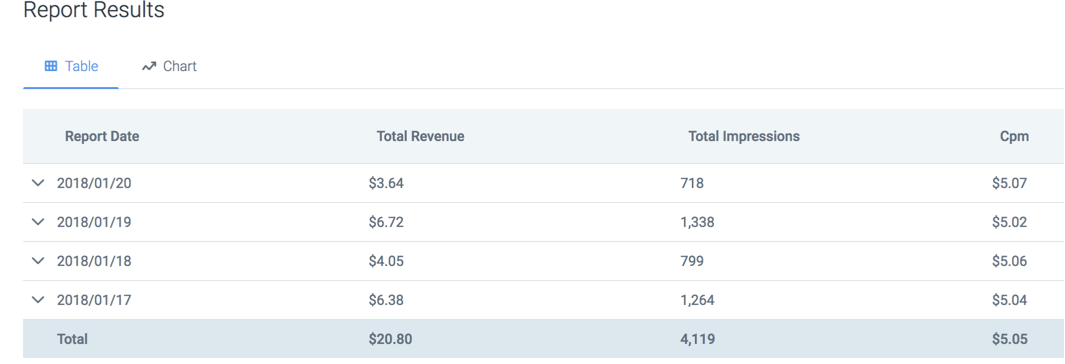
Task: Click the Table grid icon
Action: pyautogui.click(x=50, y=67)
